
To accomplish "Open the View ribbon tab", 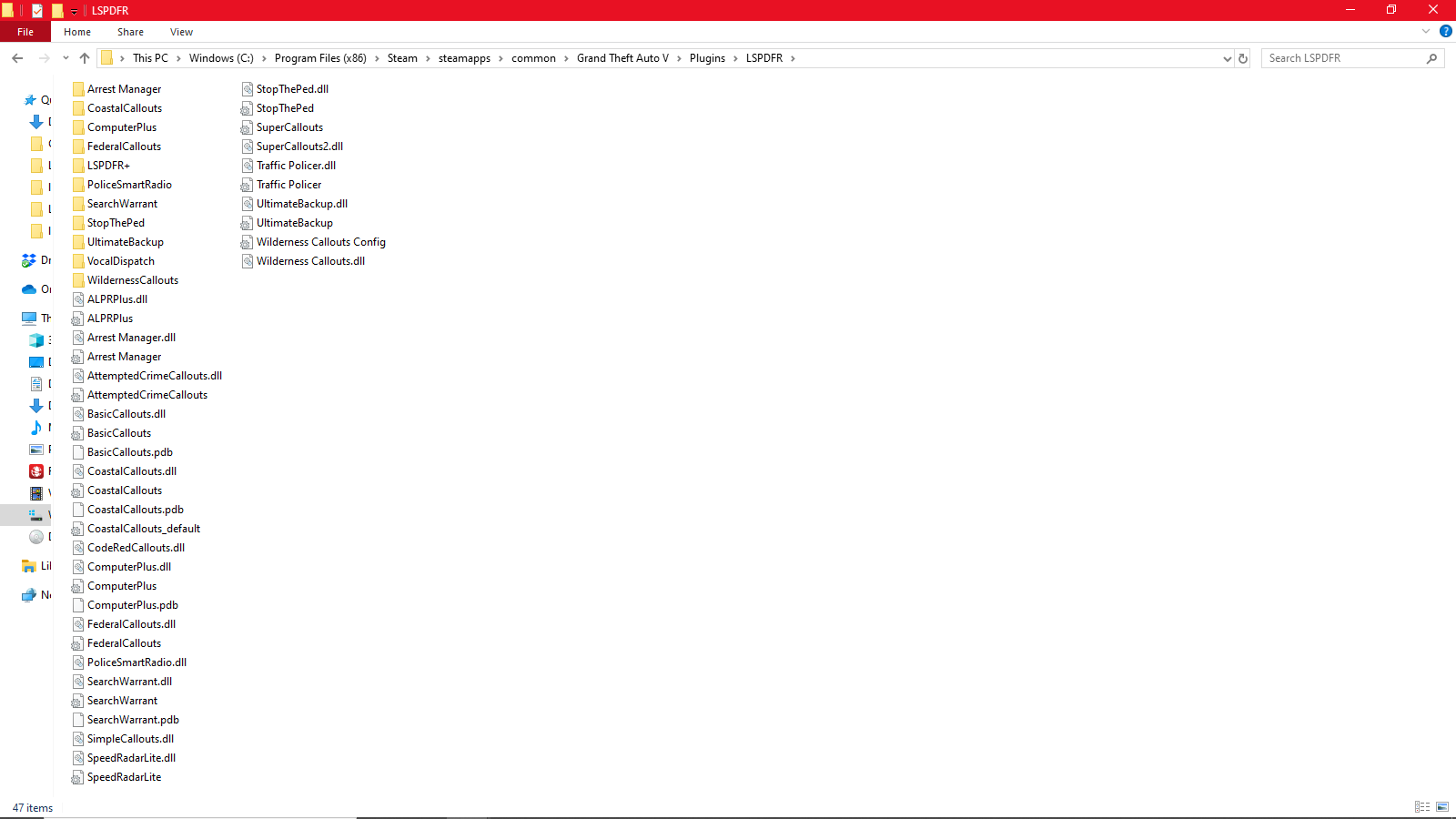I will (x=181, y=32).
